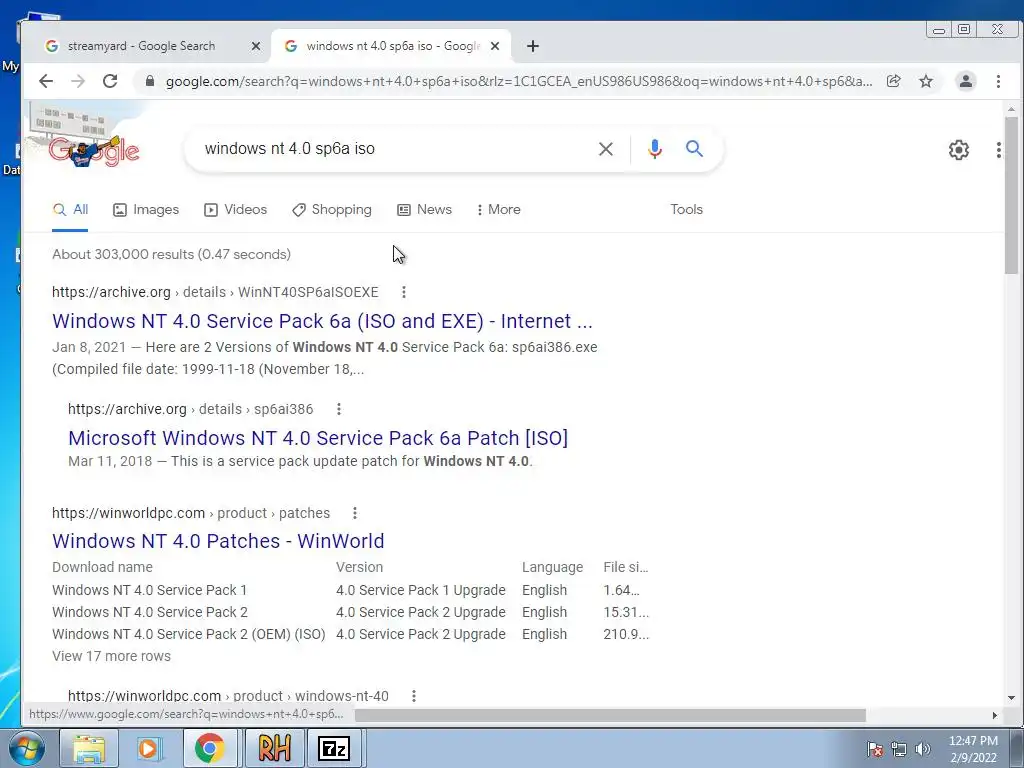Open options for the winworldpc patches result
This screenshot has height=768, width=1024.
click(x=355, y=513)
